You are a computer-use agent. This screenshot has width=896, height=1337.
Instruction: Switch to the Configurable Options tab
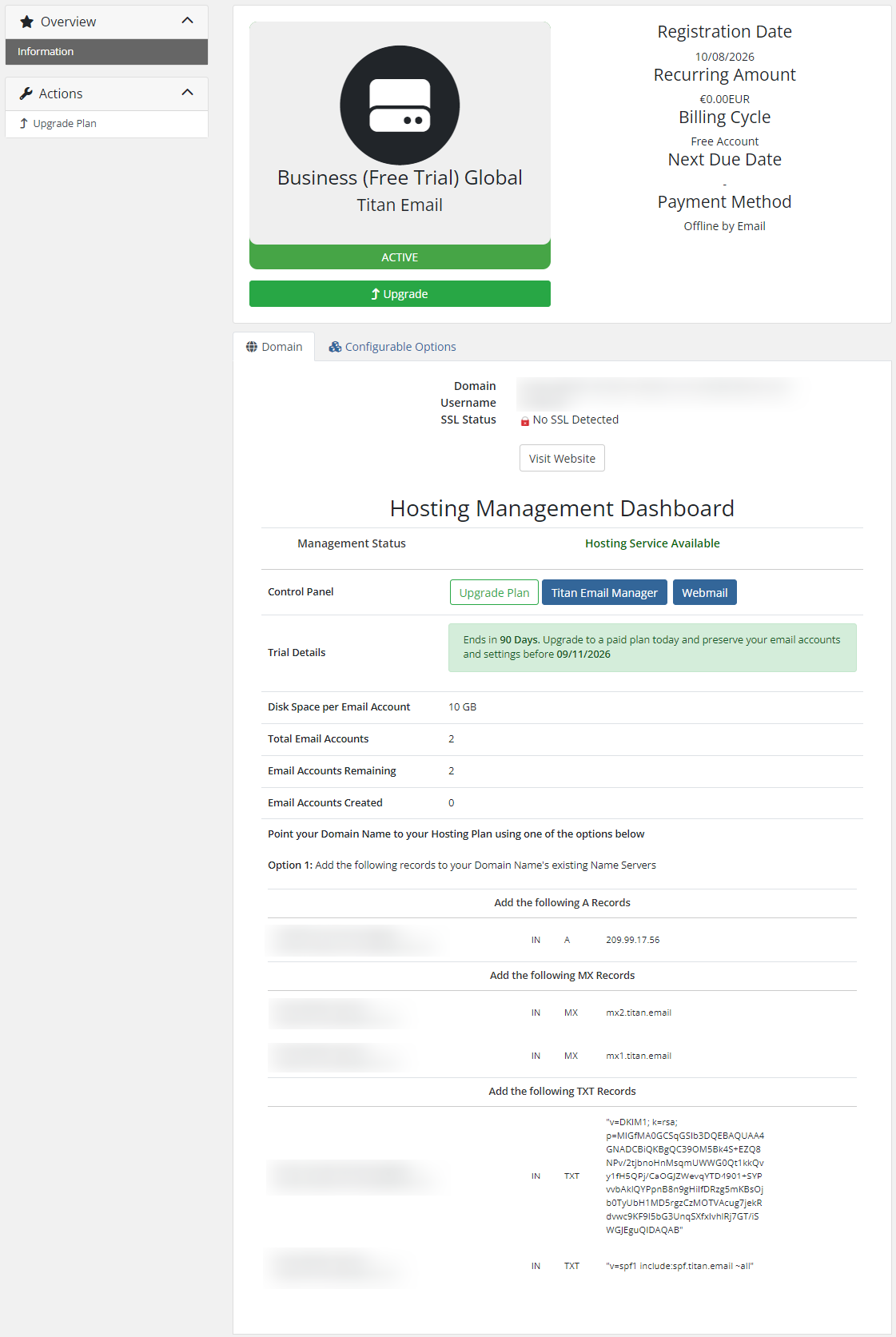(392, 347)
